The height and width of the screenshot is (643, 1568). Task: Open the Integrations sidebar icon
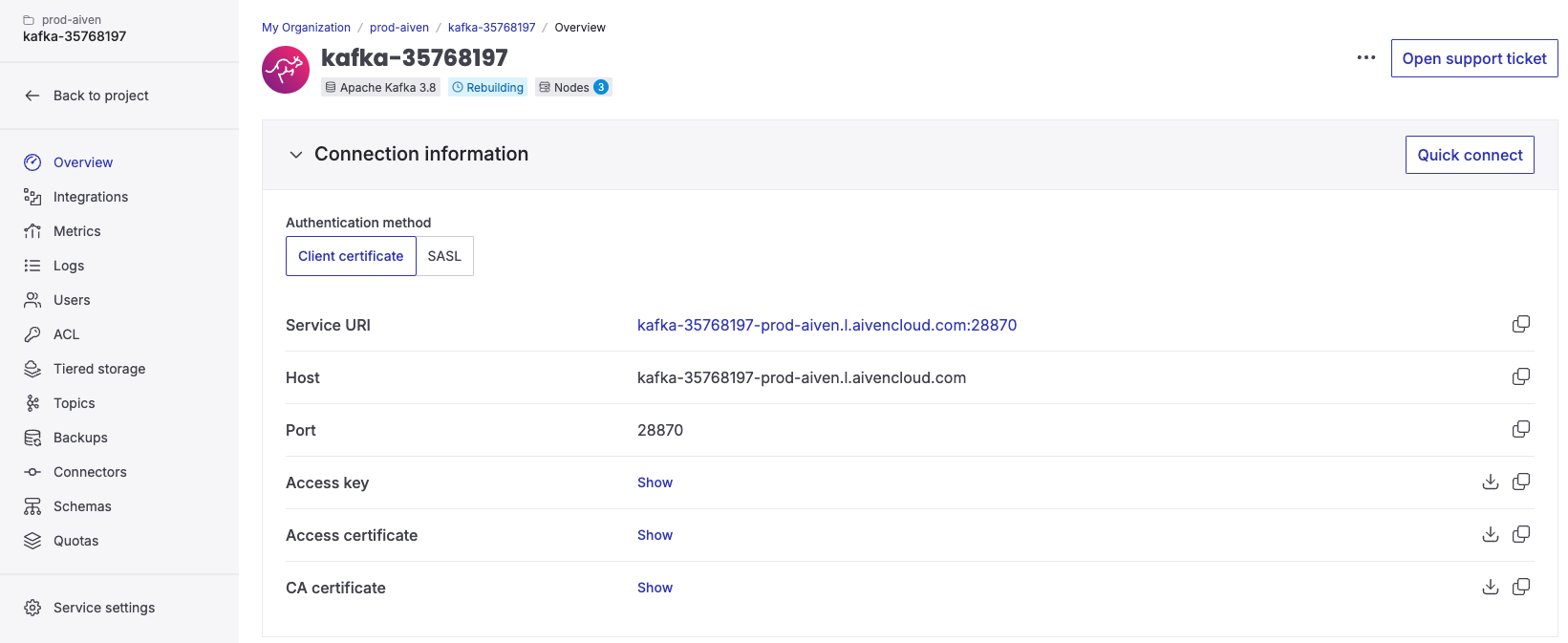32,197
